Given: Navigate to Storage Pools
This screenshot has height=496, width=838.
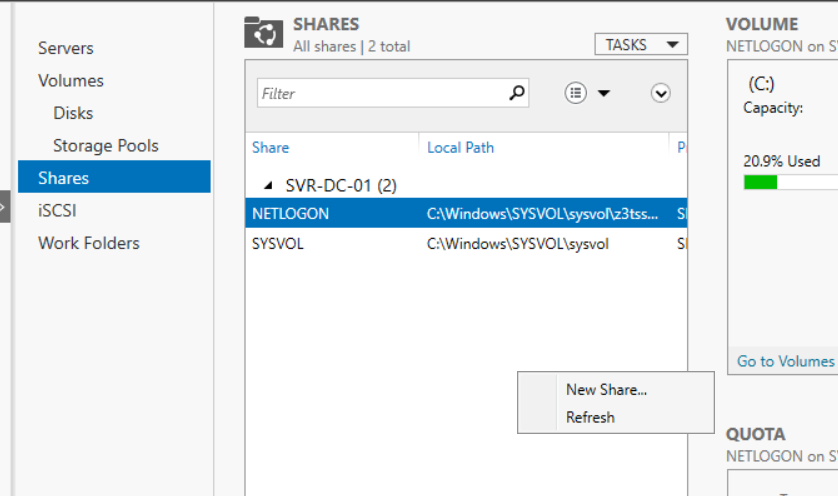Looking at the screenshot, I should (x=105, y=146).
